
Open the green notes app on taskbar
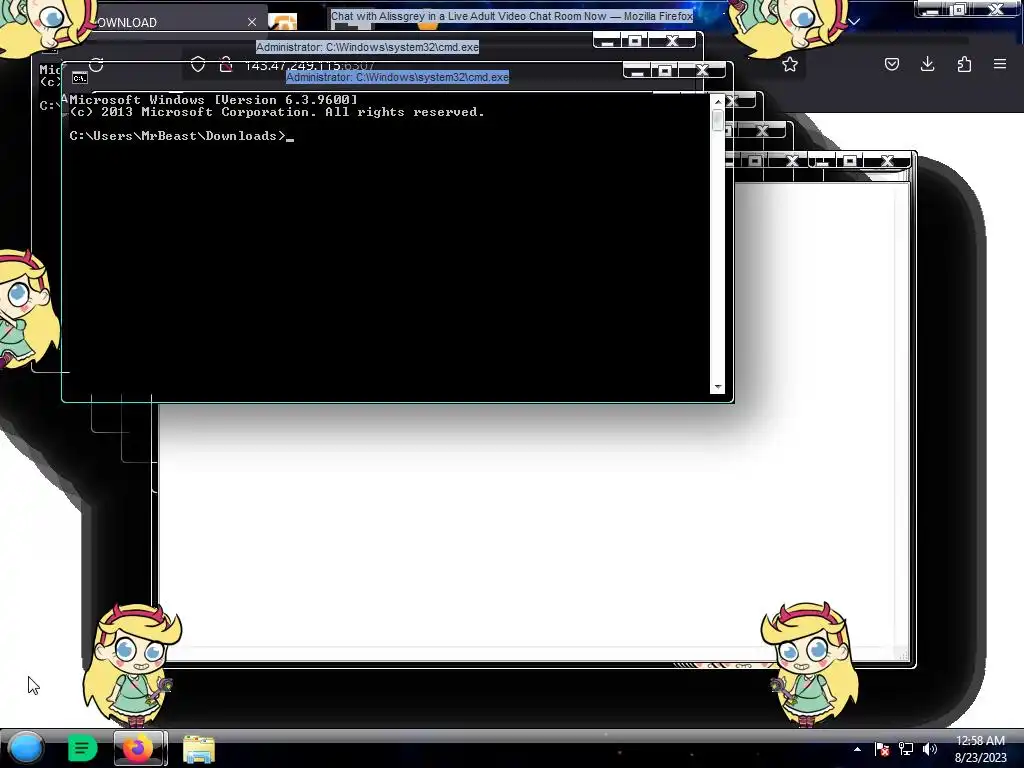pyautogui.click(x=82, y=748)
